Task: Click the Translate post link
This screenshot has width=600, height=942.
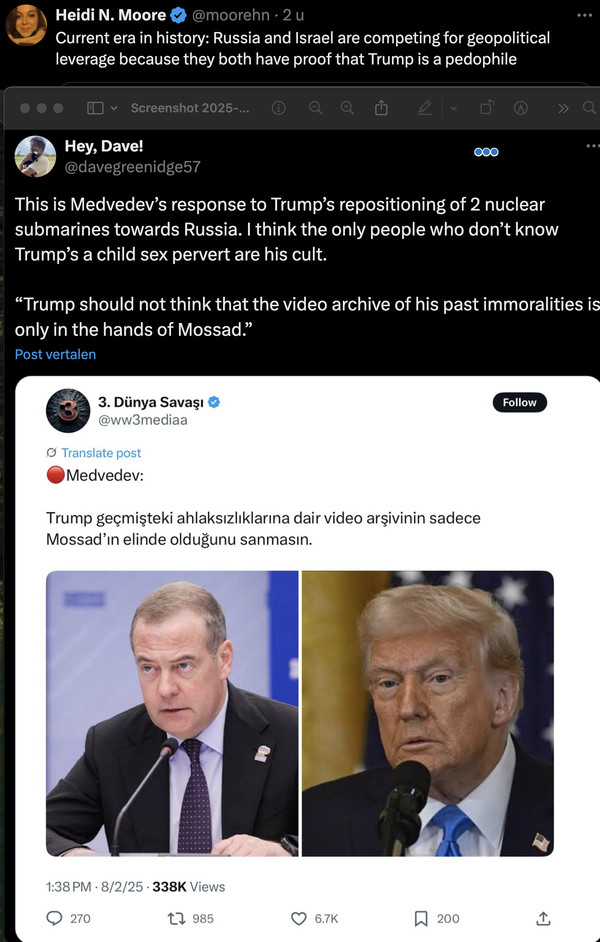Action: click(x=101, y=453)
